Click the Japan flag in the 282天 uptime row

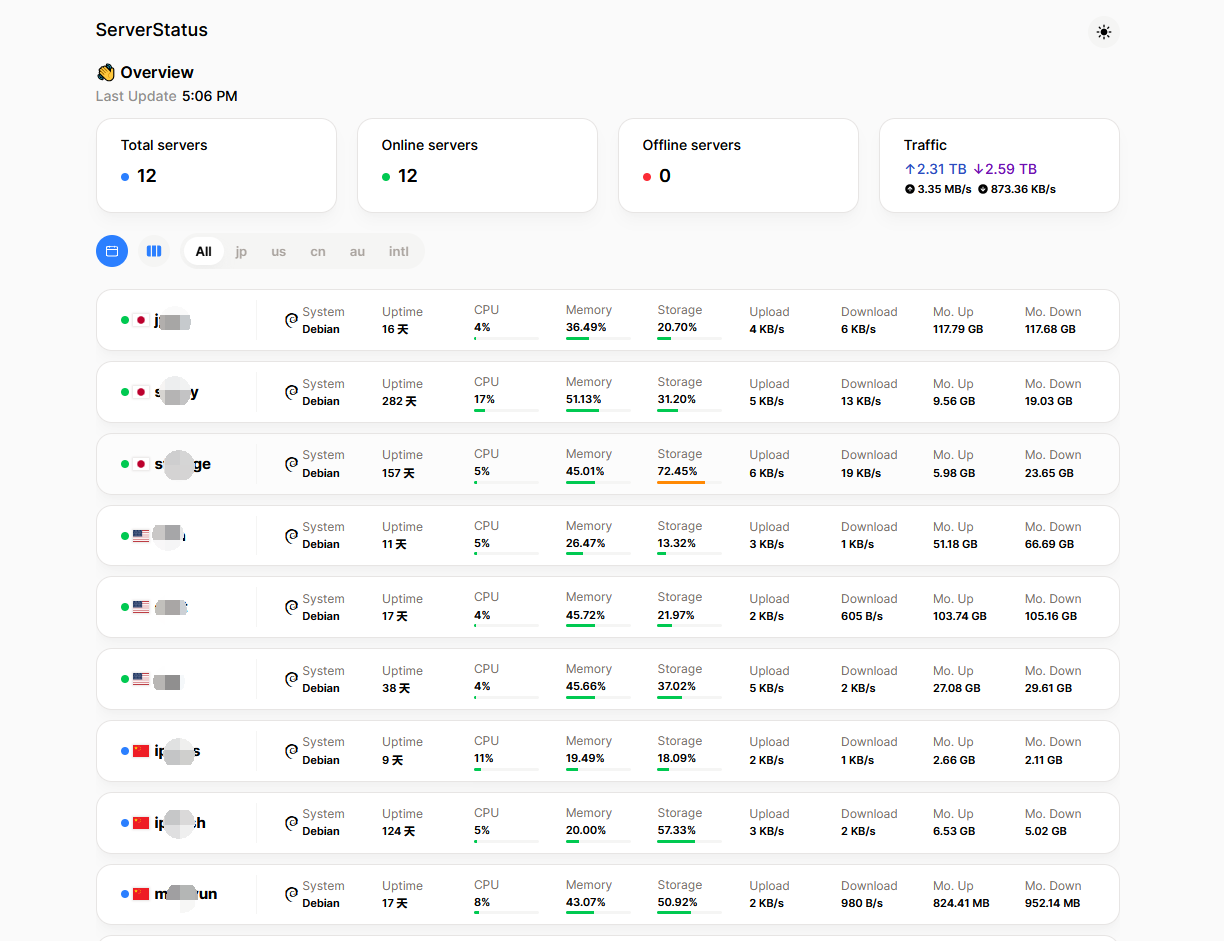141,393
